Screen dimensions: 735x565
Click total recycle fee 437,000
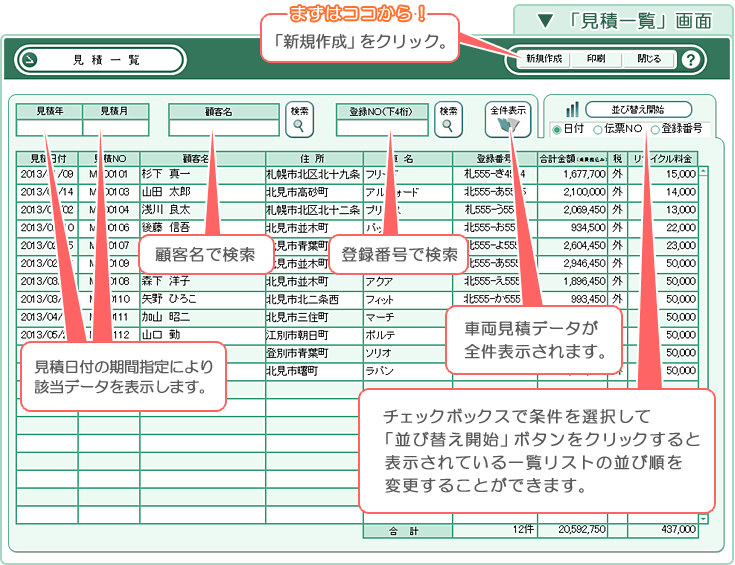point(663,530)
